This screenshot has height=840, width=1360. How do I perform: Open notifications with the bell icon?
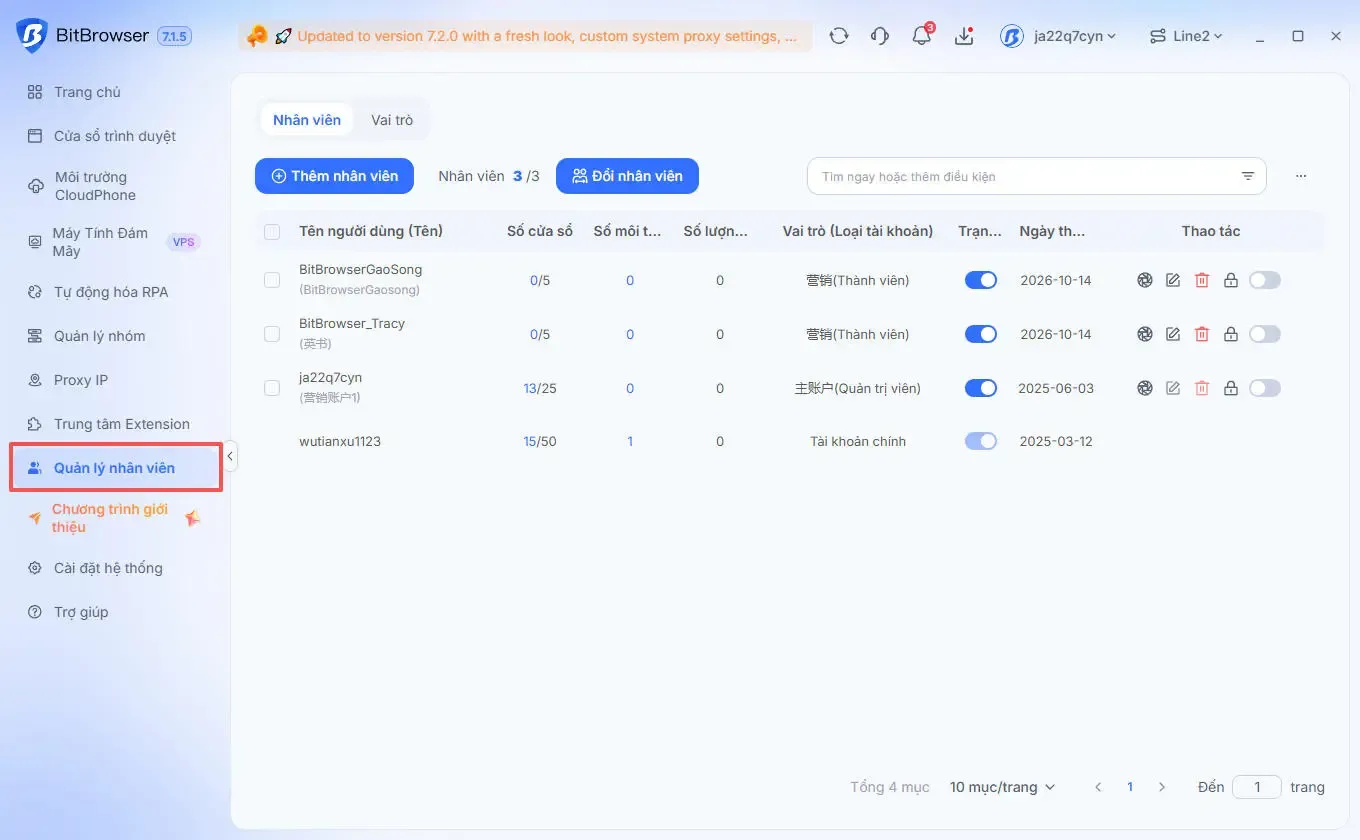tap(922, 36)
